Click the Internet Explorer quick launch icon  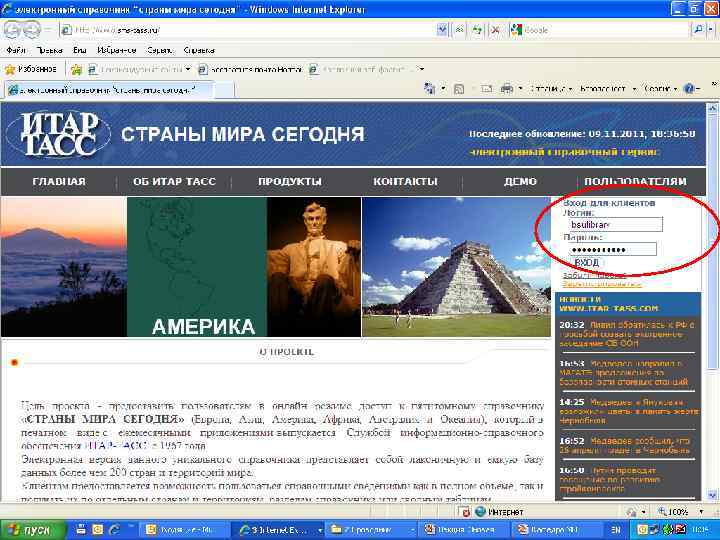pos(114,530)
